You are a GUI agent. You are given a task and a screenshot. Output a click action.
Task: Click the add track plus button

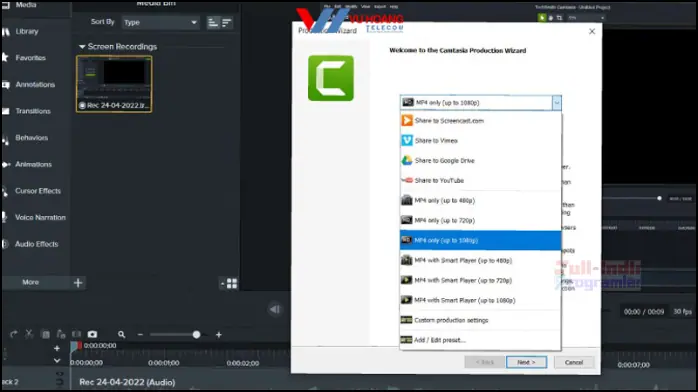pos(57,348)
